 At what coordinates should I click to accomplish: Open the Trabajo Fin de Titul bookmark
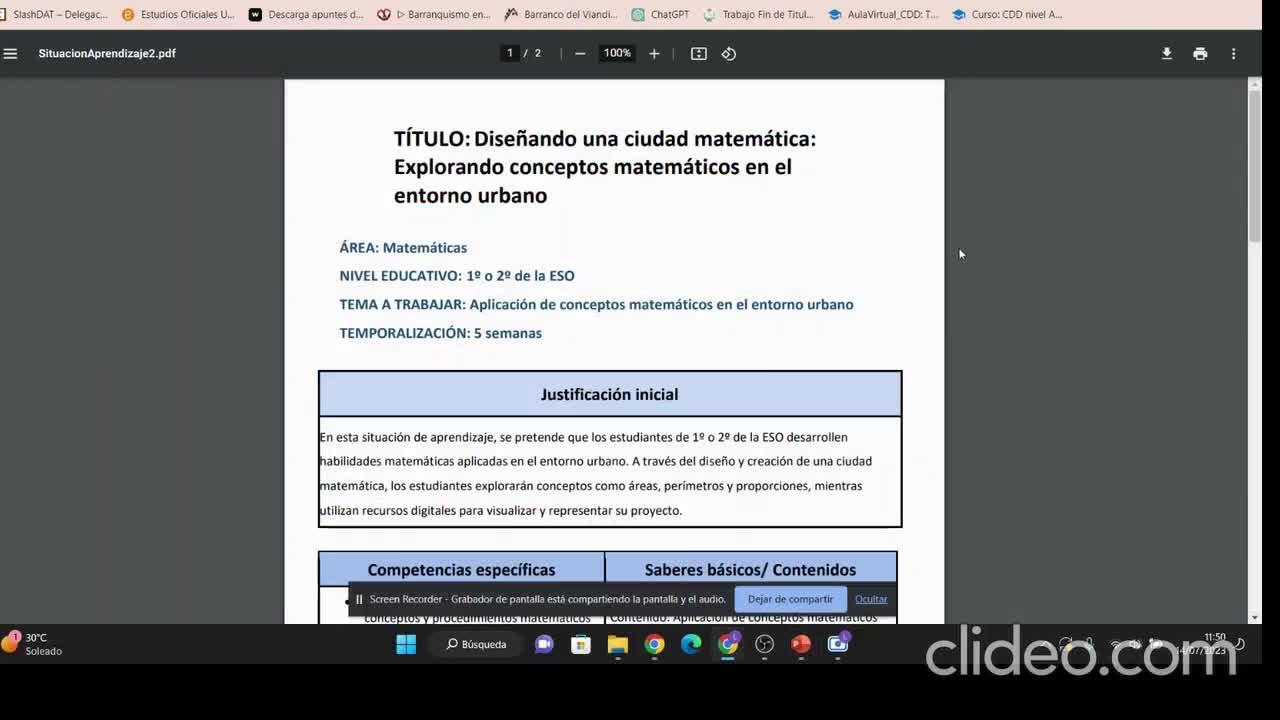tap(759, 15)
